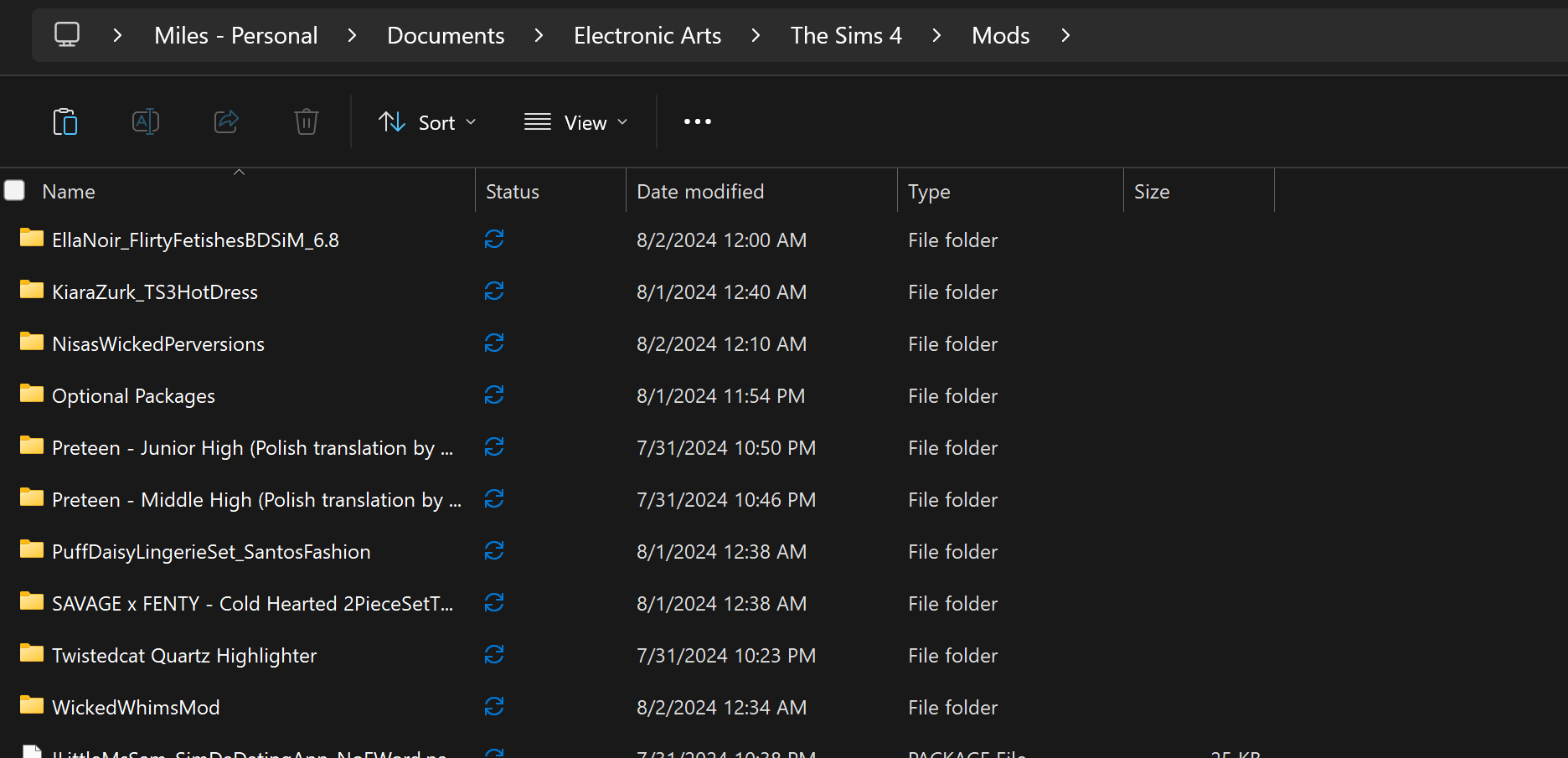Click the sync status icon for NisasWickedPerversions
The image size is (1568, 758).
pyautogui.click(x=494, y=343)
